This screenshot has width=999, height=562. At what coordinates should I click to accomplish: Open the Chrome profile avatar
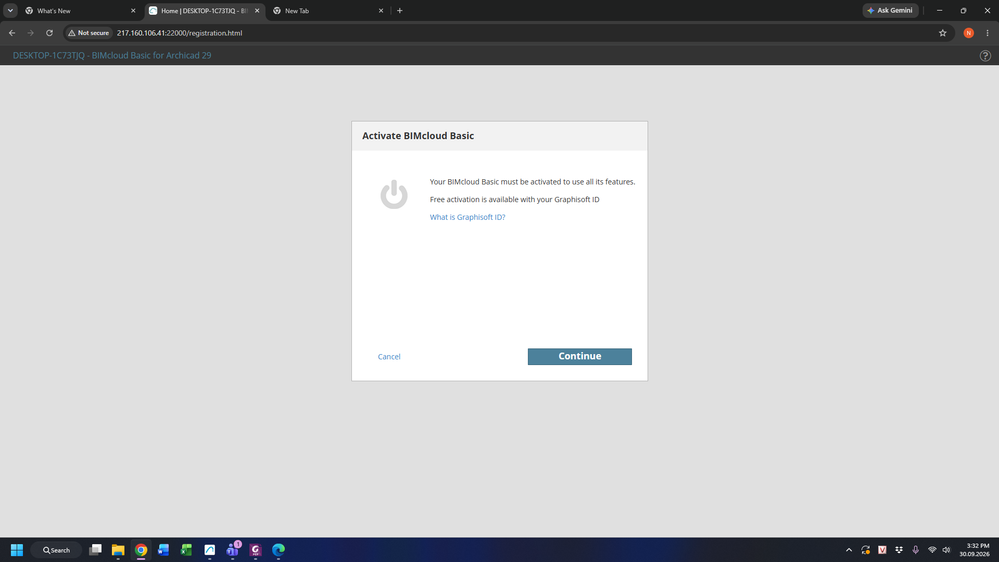click(x=968, y=33)
